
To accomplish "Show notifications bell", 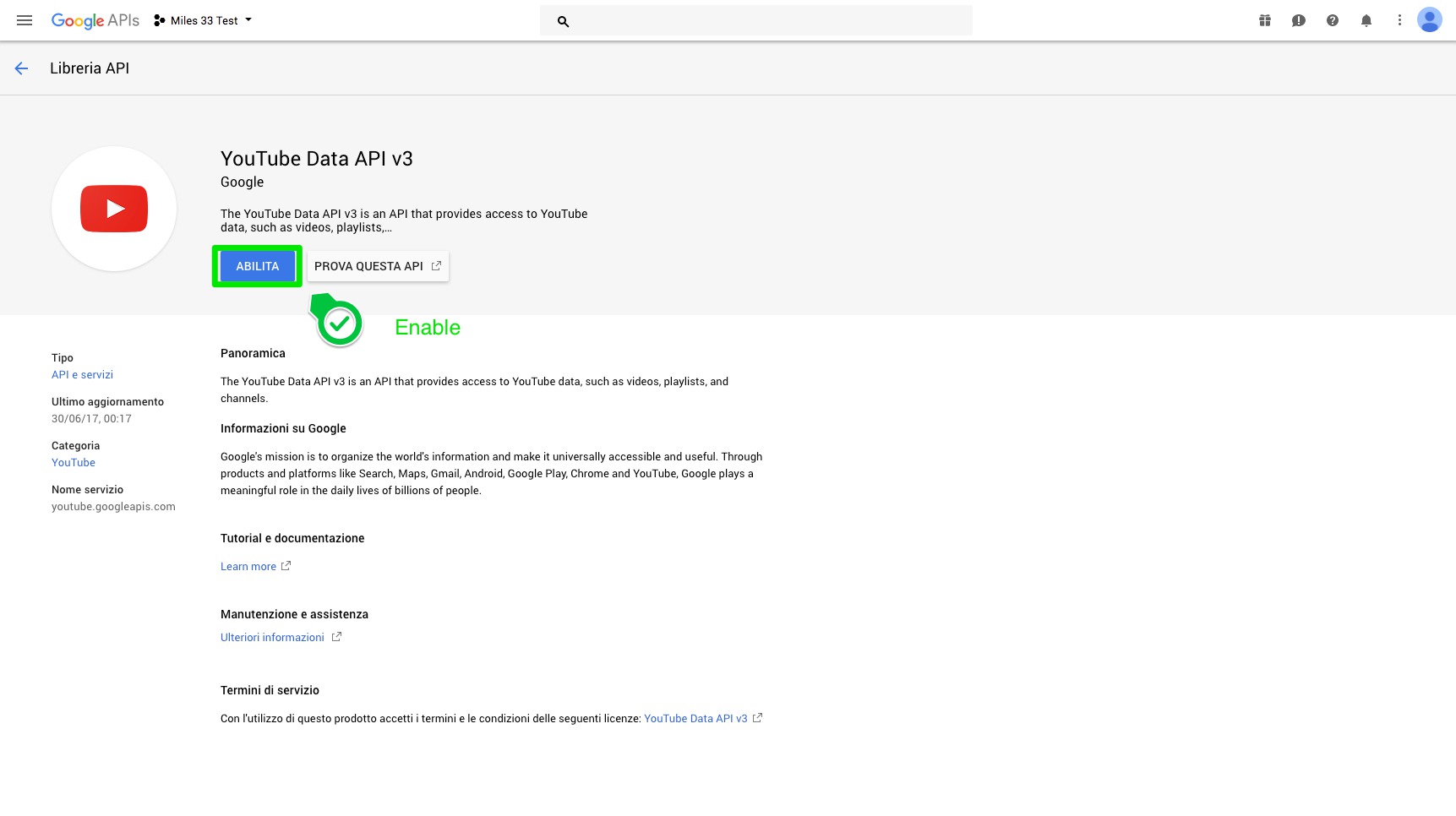I will (x=1366, y=20).
